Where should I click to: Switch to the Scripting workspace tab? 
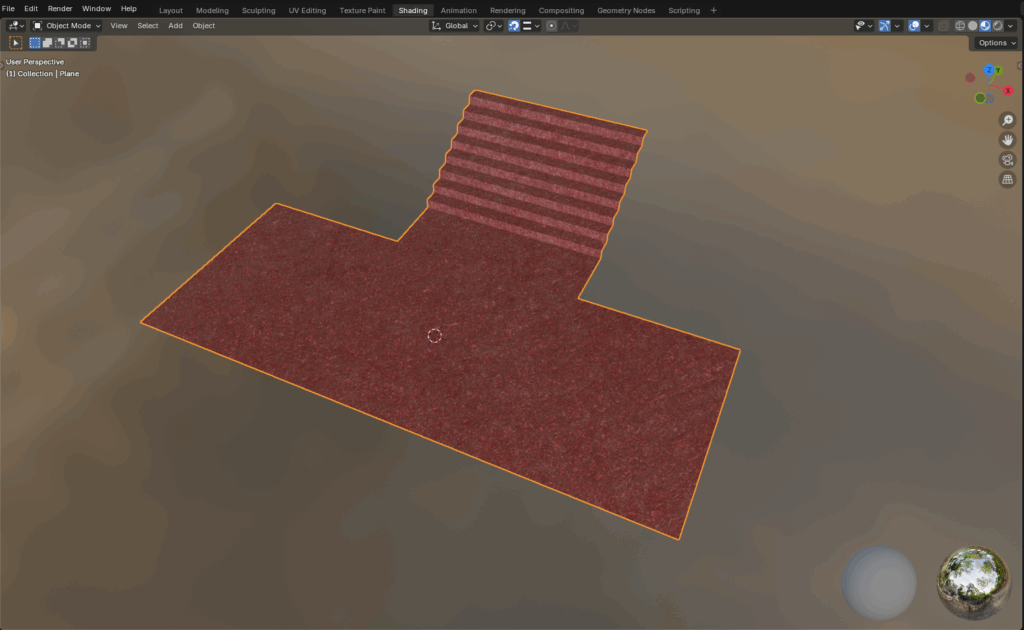tap(684, 10)
